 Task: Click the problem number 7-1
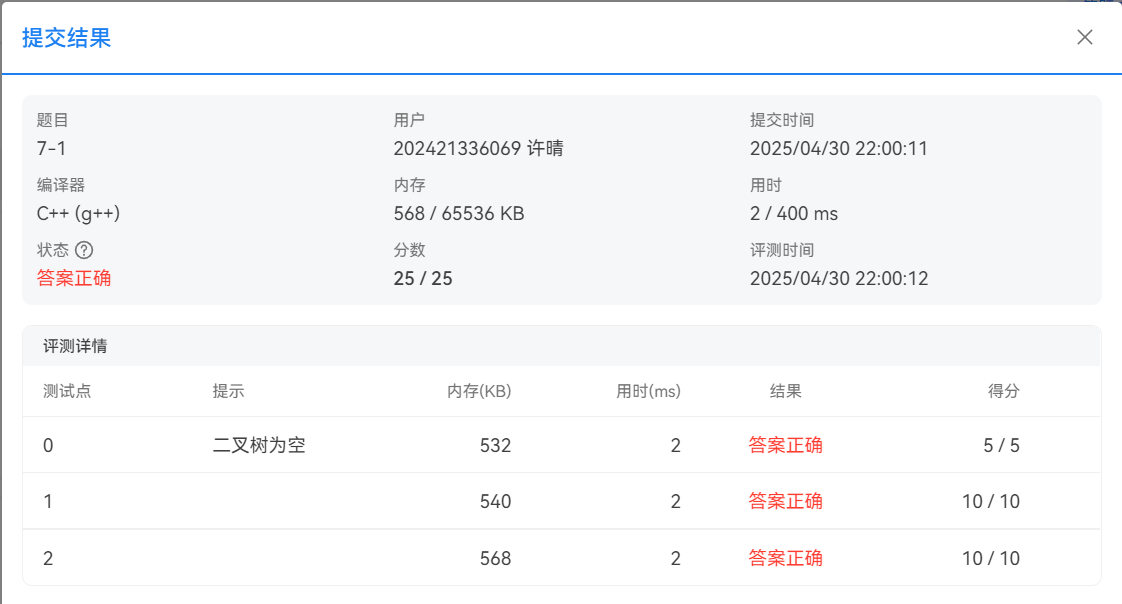[x=51, y=149]
